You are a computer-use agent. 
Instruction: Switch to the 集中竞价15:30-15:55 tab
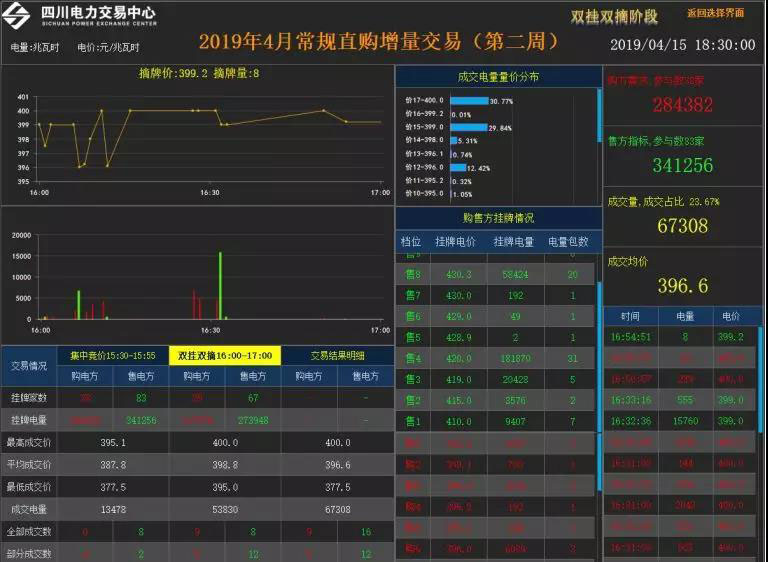112,355
